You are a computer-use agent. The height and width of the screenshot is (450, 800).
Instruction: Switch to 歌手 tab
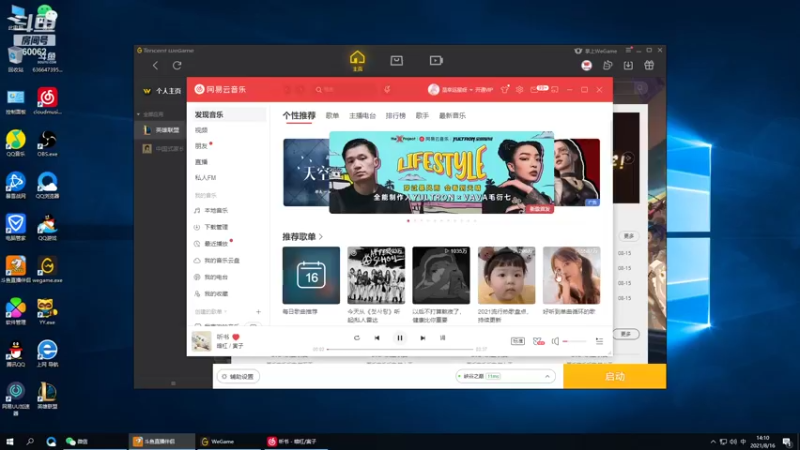(422, 116)
